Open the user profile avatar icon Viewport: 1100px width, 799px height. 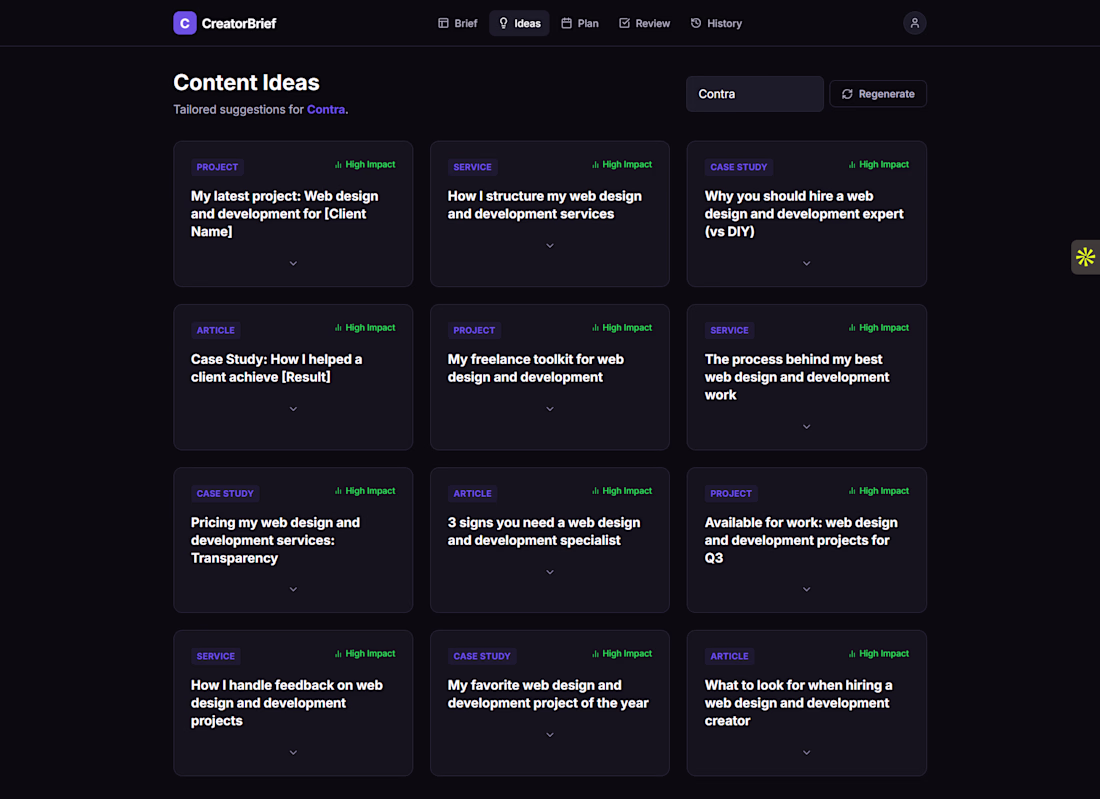click(x=914, y=23)
